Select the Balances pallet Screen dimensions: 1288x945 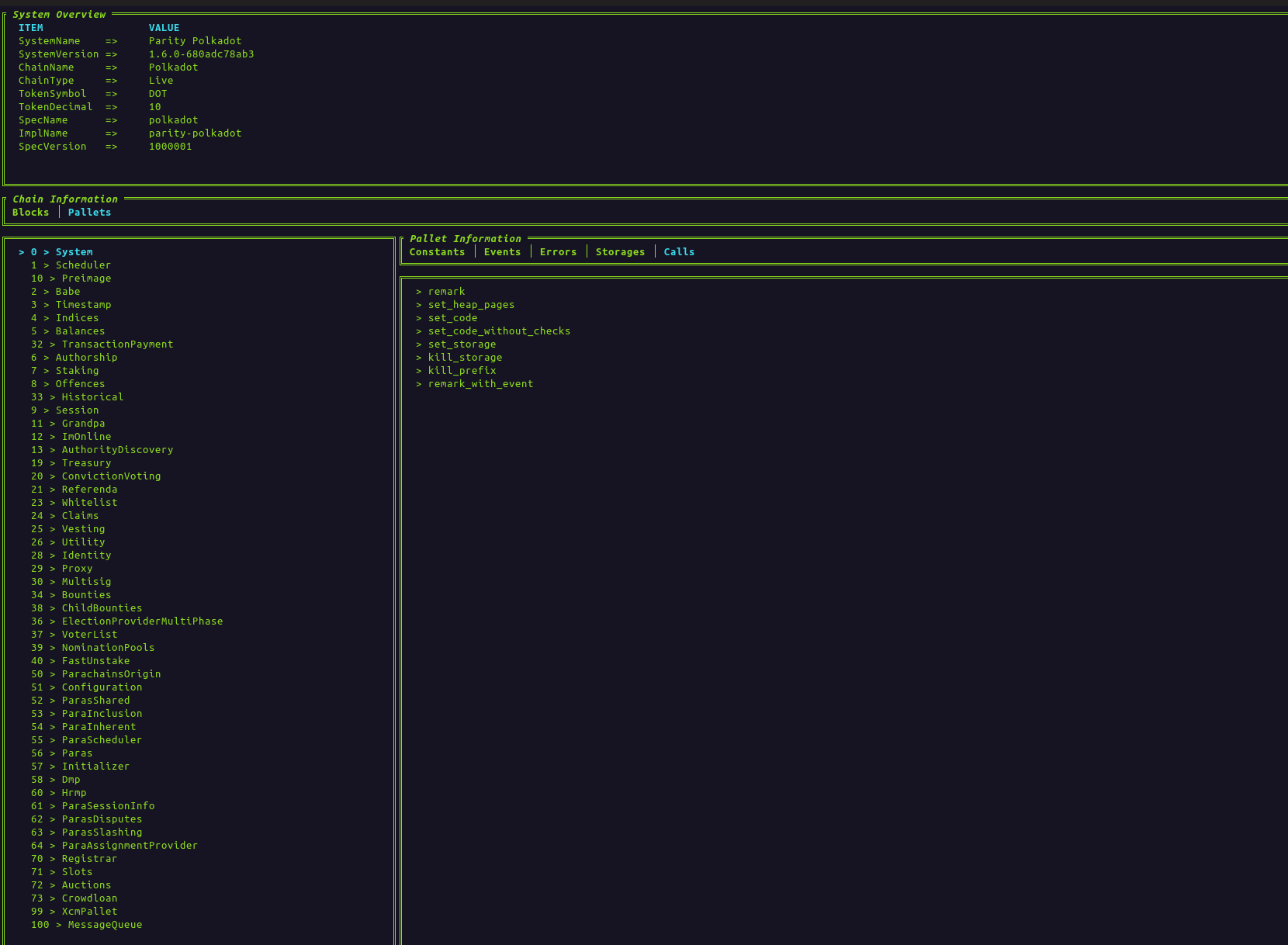[68, 331]
